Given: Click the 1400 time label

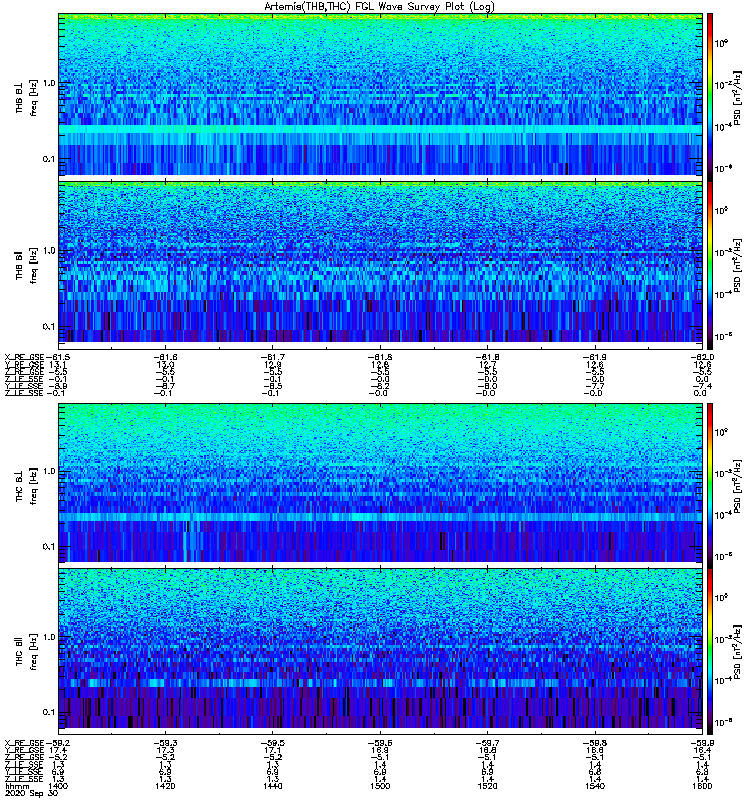Looking at the screenshot, I should [x=58, y=786].
